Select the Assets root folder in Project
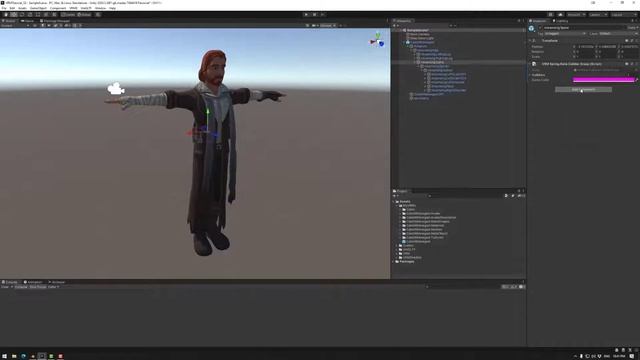The width and height of the screenshot is (640, 360). point(404,202)
